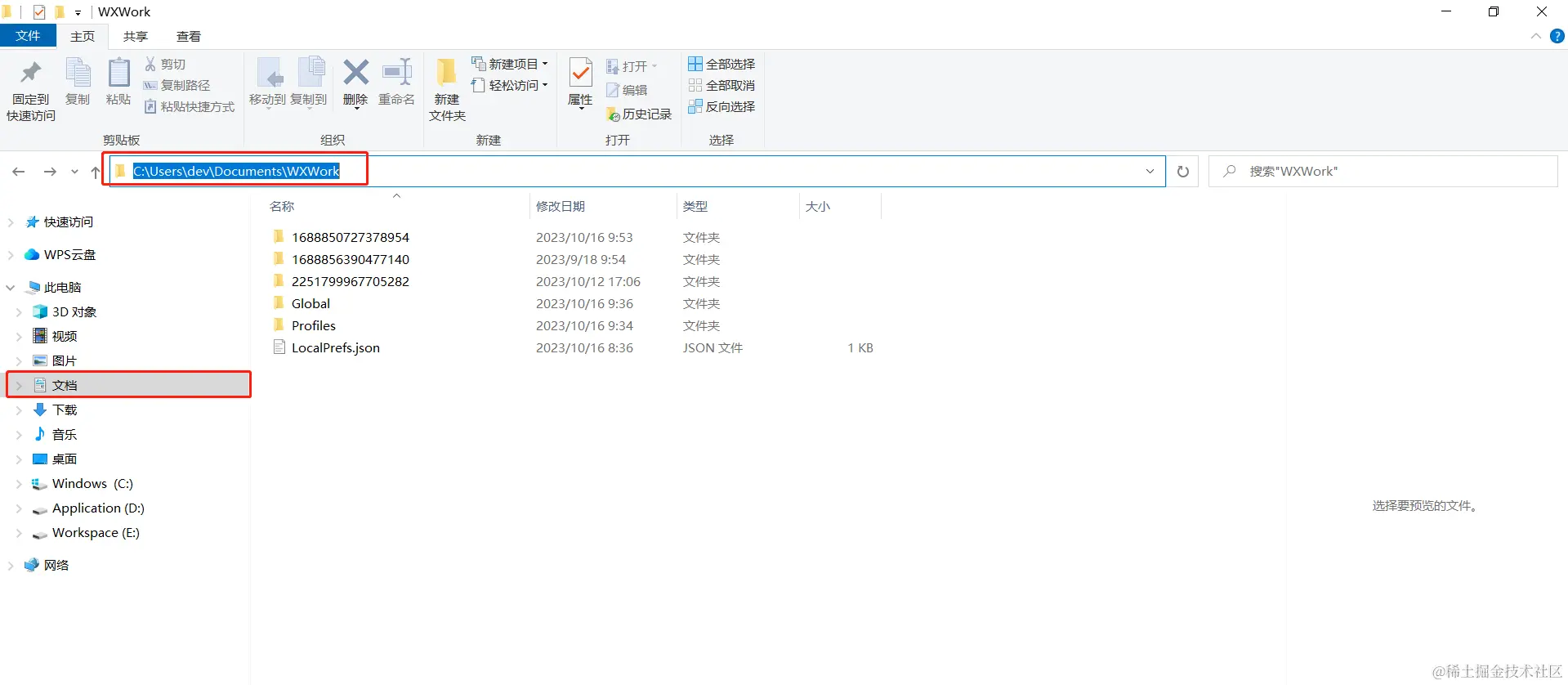Select Documents in navigation pane
The width and height of the screenshot is (1568, 685).
coord(129,385)
